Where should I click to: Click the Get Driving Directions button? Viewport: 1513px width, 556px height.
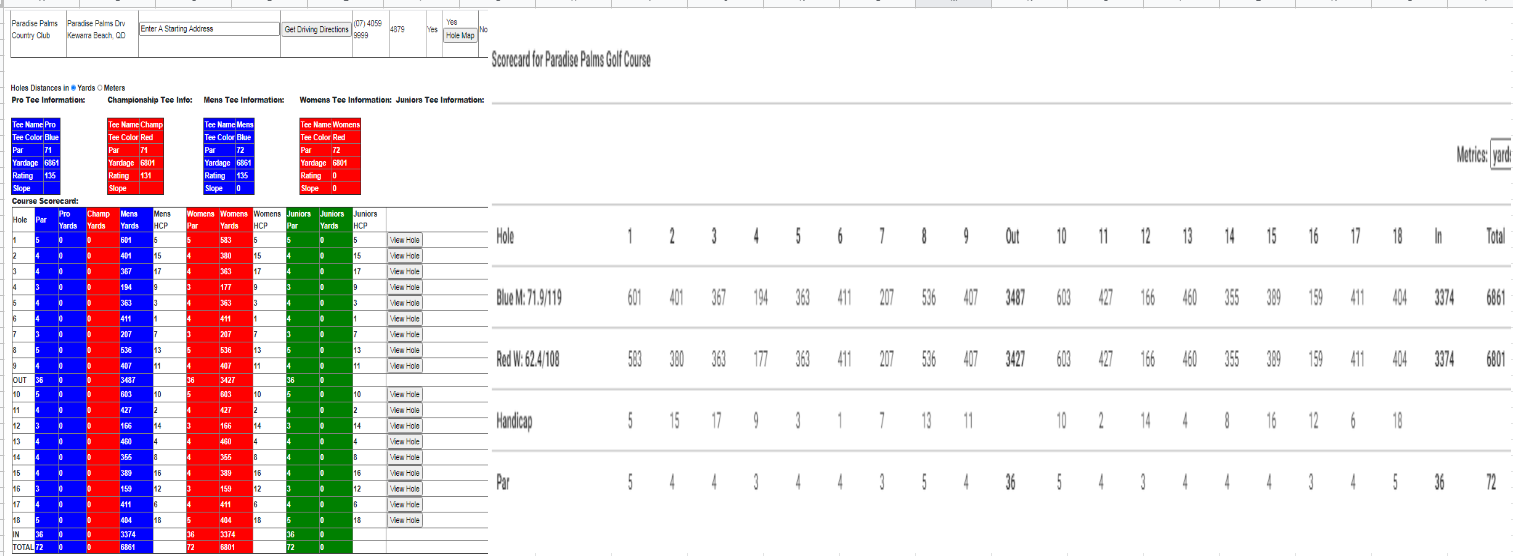(x=317, y=30)
